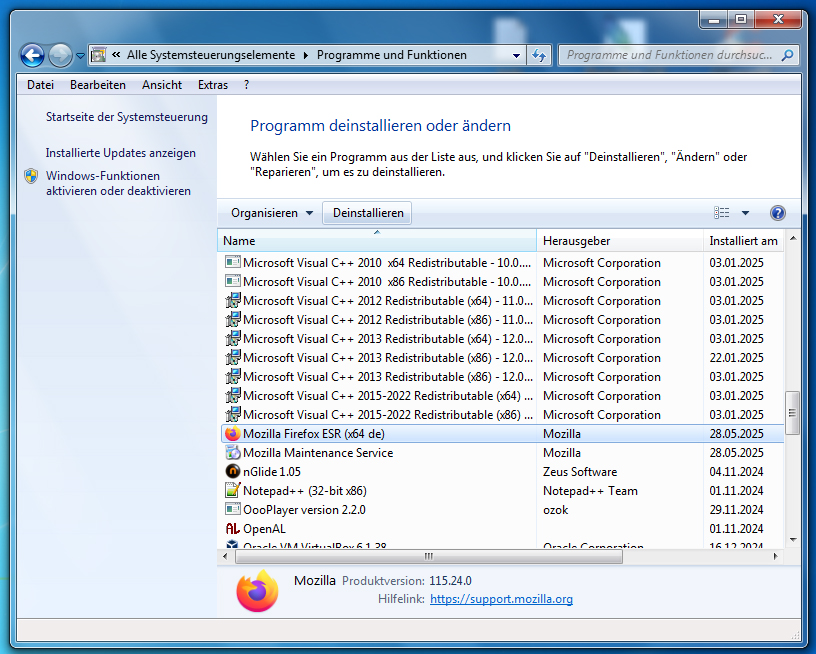The image size is (816, 654).
Task: Go back with the back arrow button
Action: click(x=32, y=56)
